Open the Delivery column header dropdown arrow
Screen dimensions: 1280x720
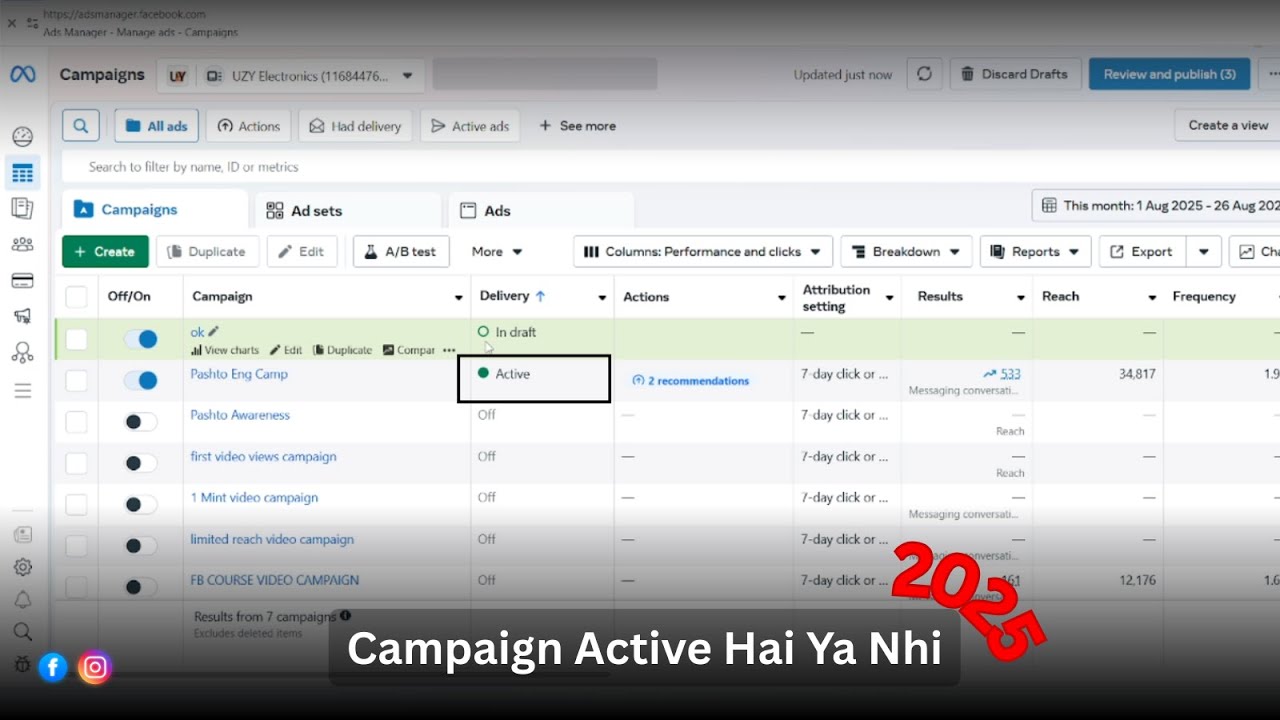602,298
